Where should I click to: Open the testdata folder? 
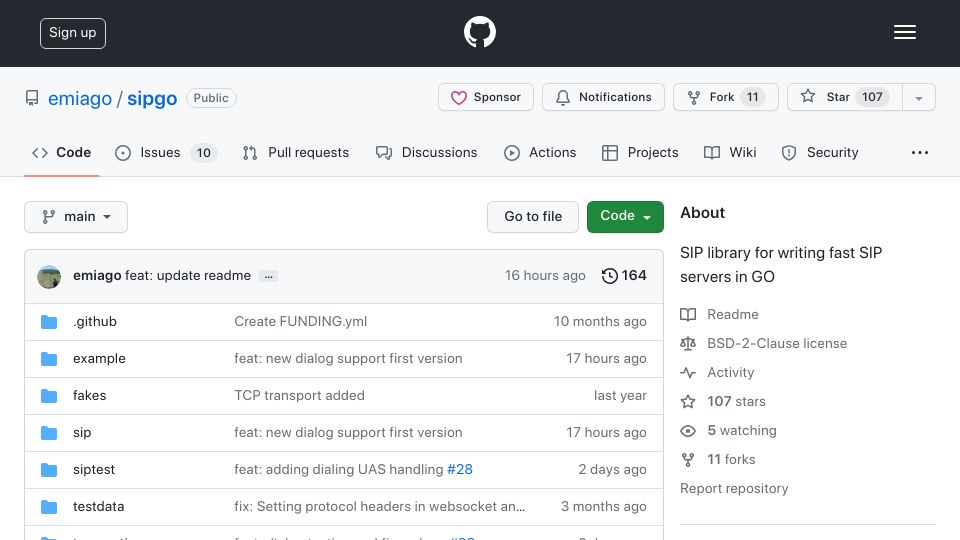pyautogui.click(x=99, y=506)
